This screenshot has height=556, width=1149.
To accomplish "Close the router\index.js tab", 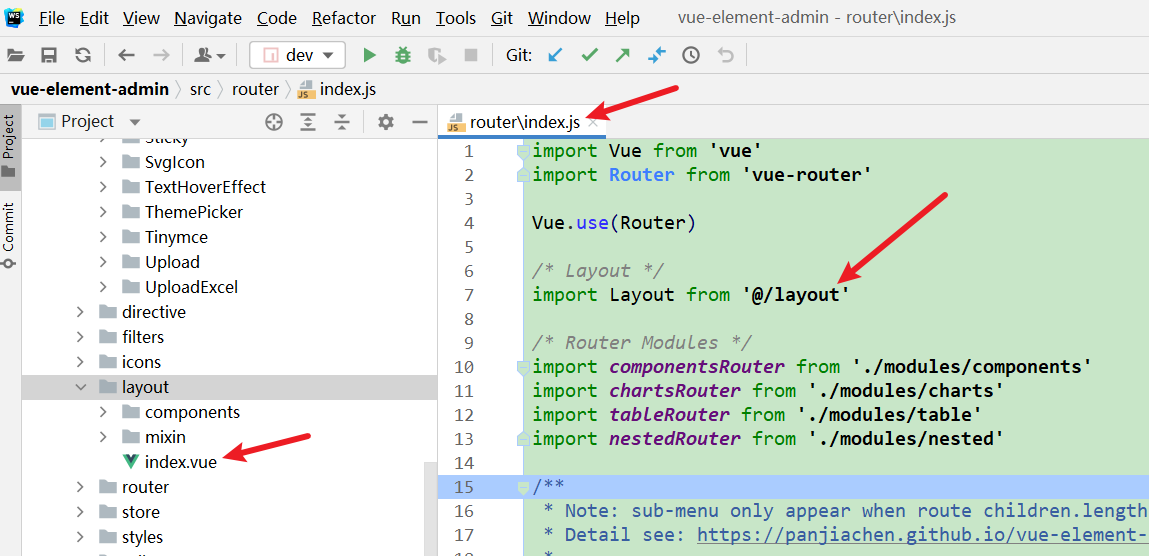I will coord(593,122).
